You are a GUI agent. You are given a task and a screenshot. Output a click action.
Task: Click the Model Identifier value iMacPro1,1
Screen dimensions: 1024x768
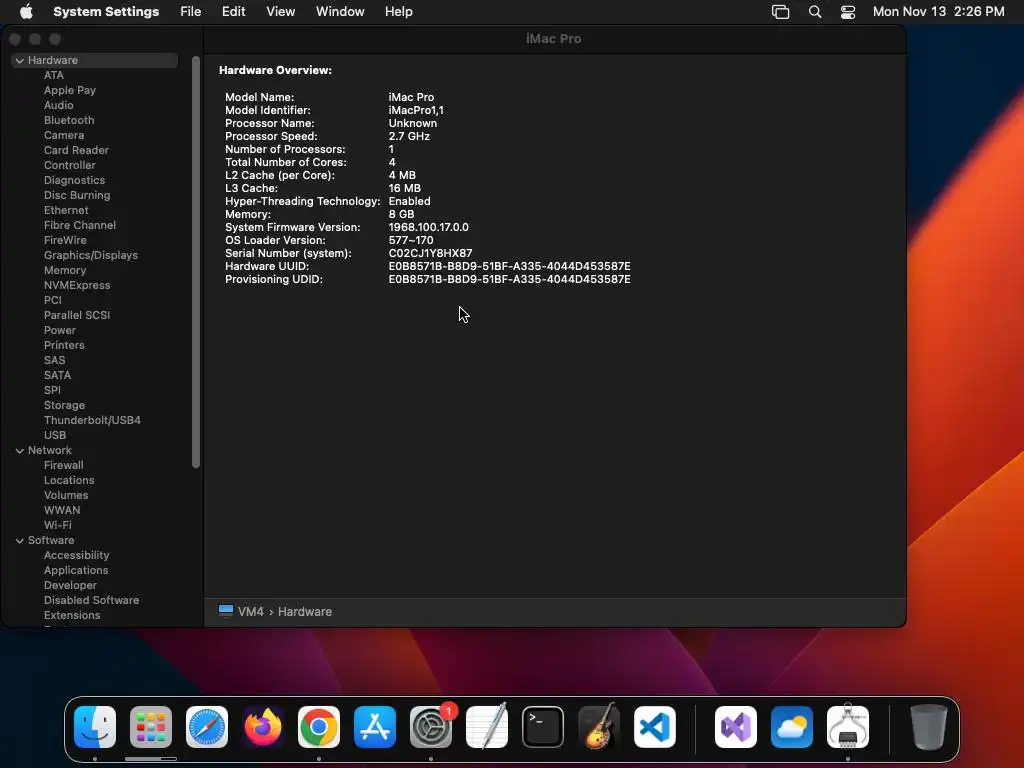[416, 110]
